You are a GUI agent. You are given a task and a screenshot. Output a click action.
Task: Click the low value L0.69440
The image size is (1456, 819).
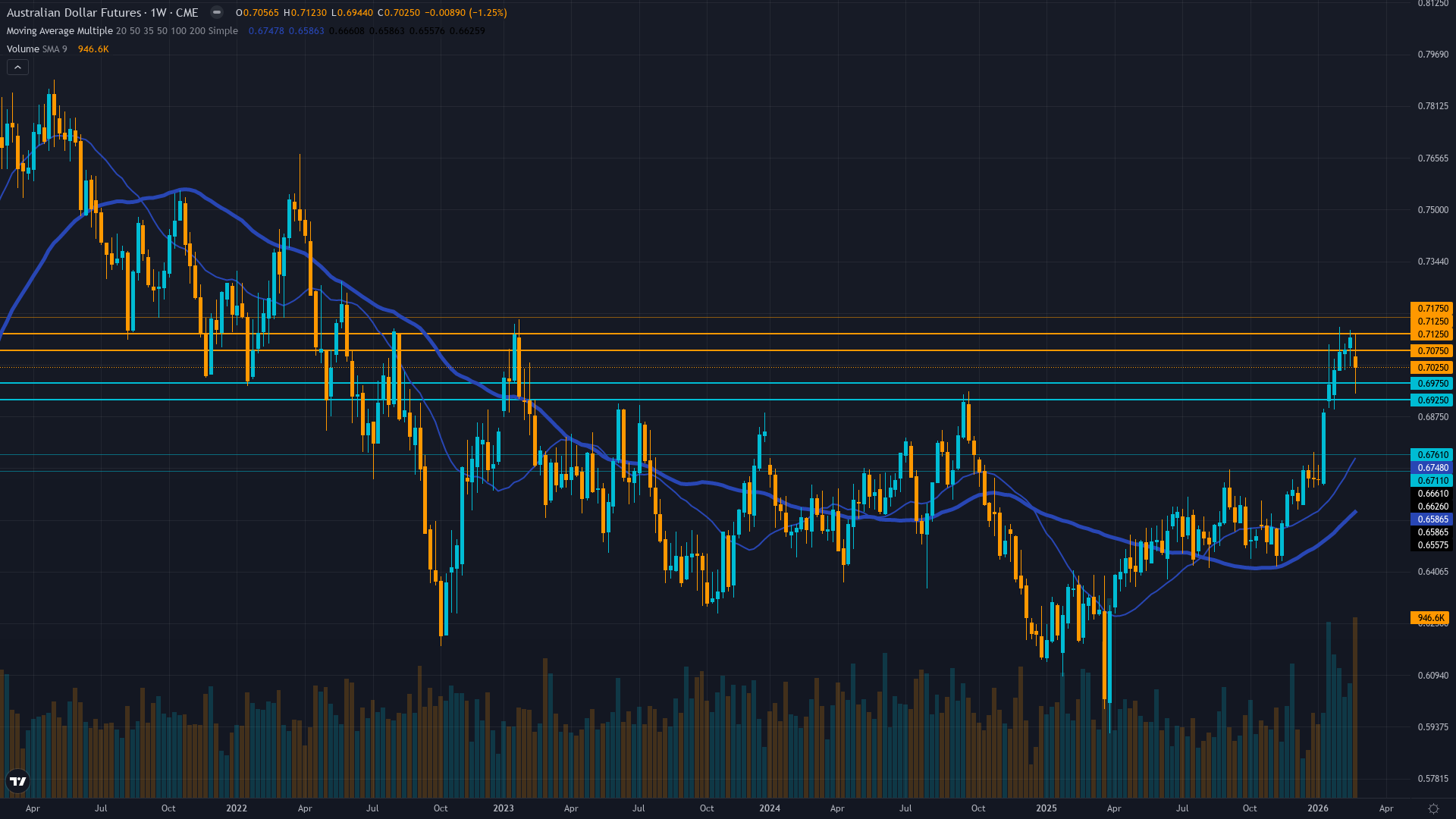click(x=352, y=13)
